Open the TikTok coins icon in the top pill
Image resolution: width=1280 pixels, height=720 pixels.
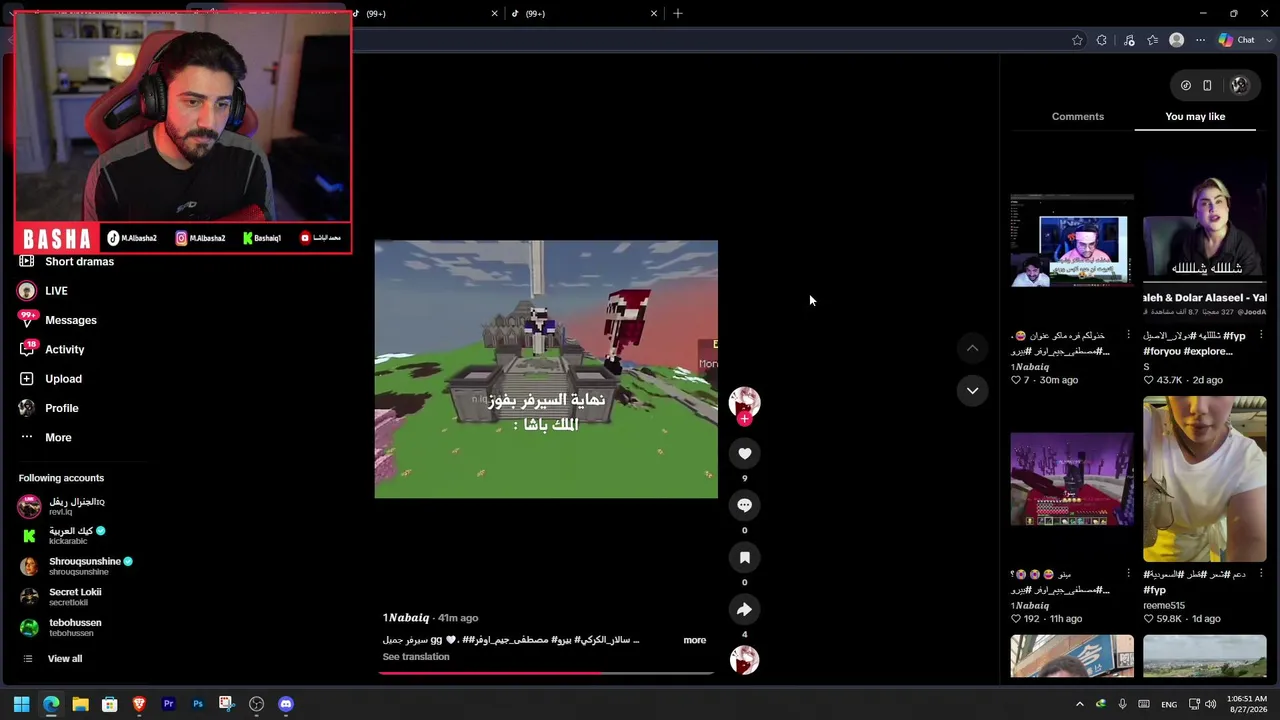pos(1186,86)
